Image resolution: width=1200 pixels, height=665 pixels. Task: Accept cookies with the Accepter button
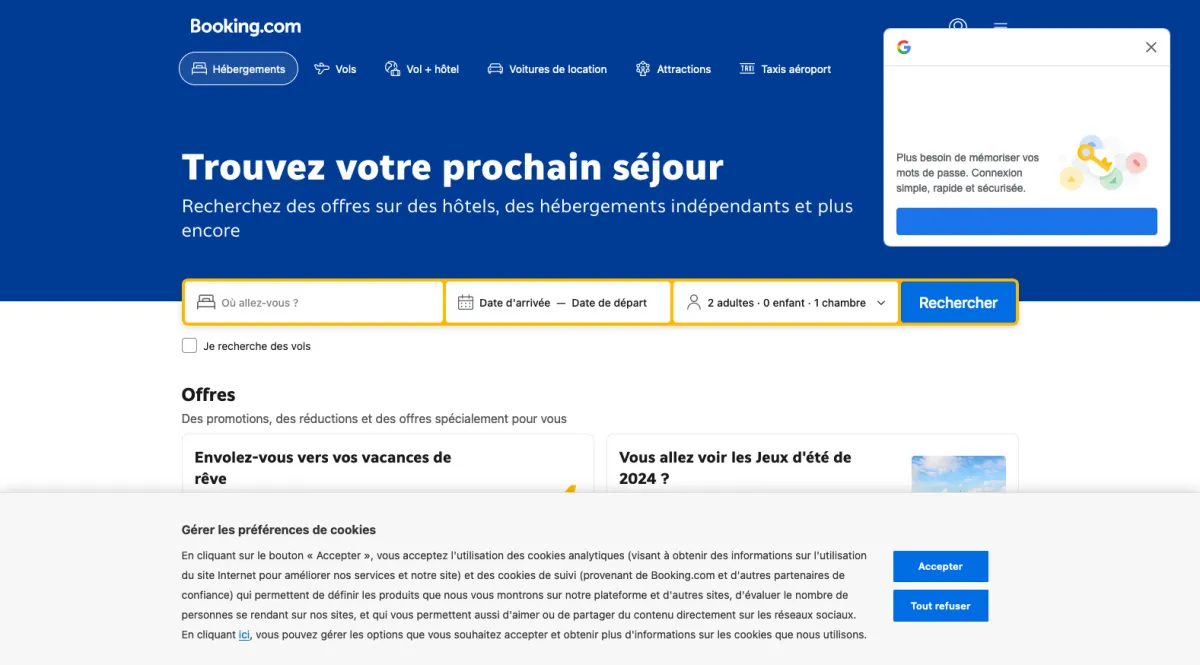coord(940,566)
